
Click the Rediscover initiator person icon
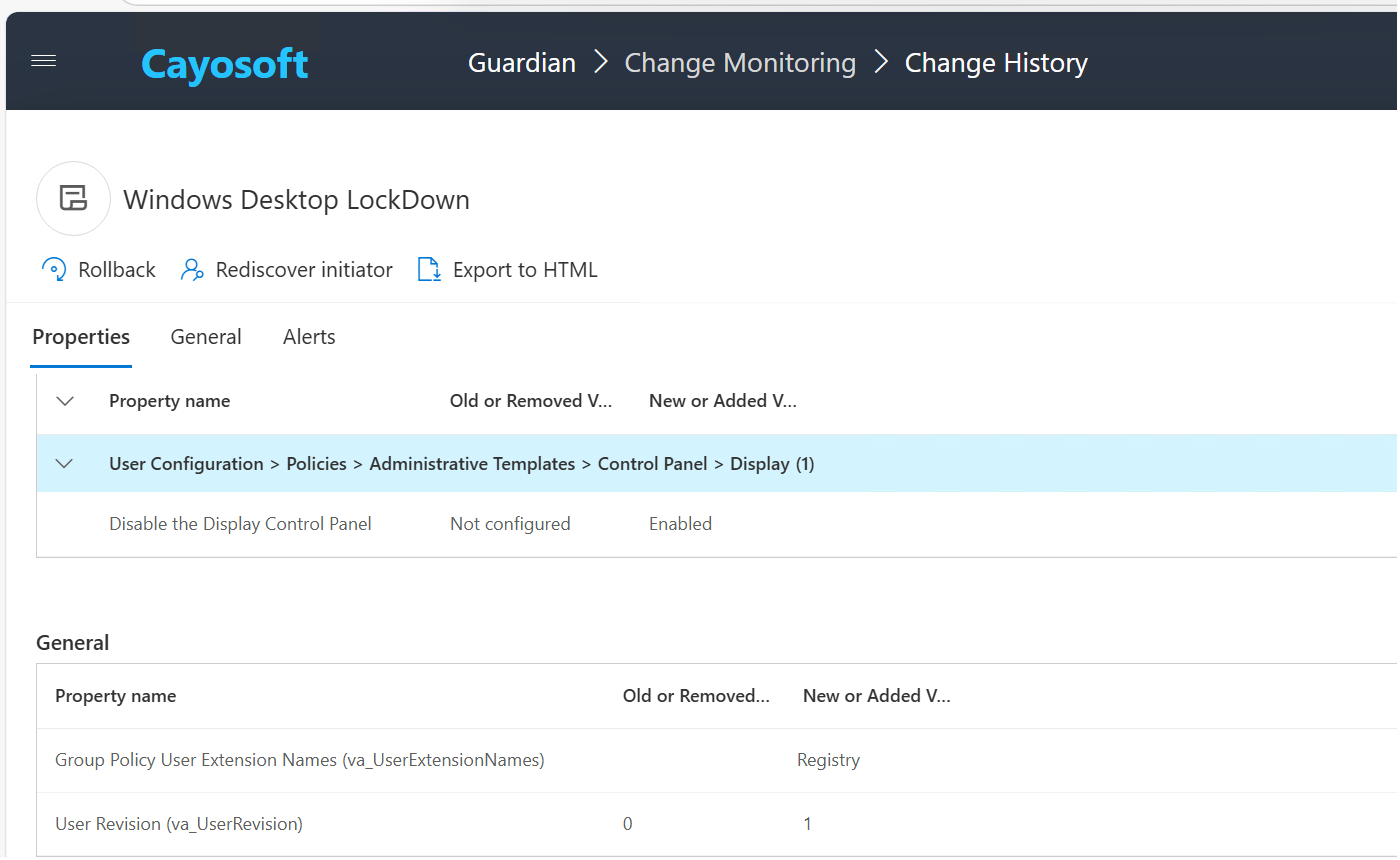(x=192, y=270)
